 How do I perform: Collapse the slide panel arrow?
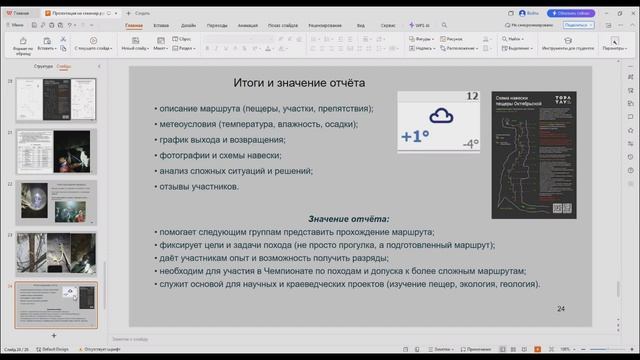coord(99,66)
